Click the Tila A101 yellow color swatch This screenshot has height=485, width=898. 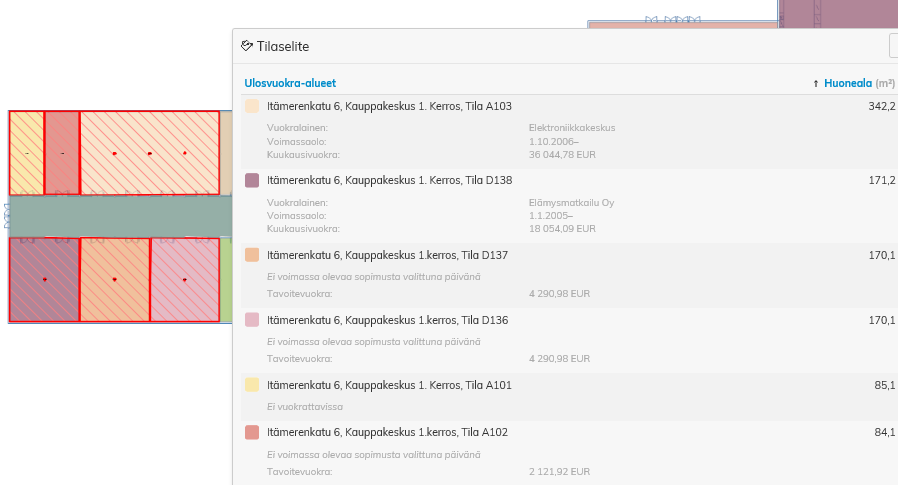pos(252,385)
